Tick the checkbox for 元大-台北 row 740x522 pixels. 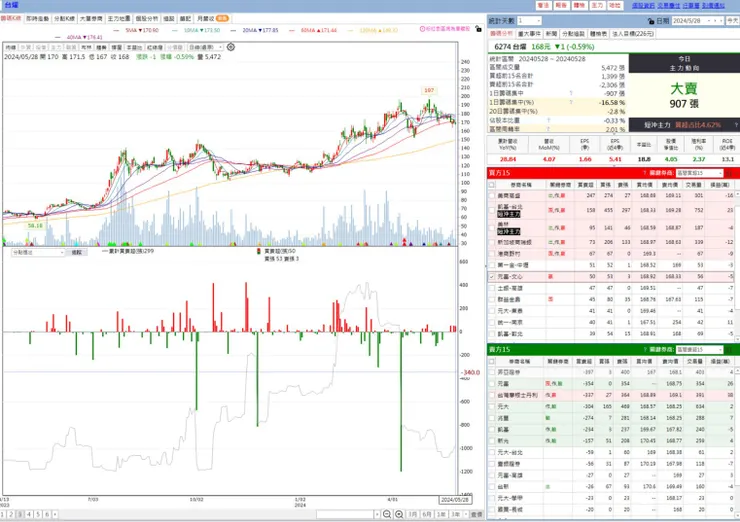(492, 452)
